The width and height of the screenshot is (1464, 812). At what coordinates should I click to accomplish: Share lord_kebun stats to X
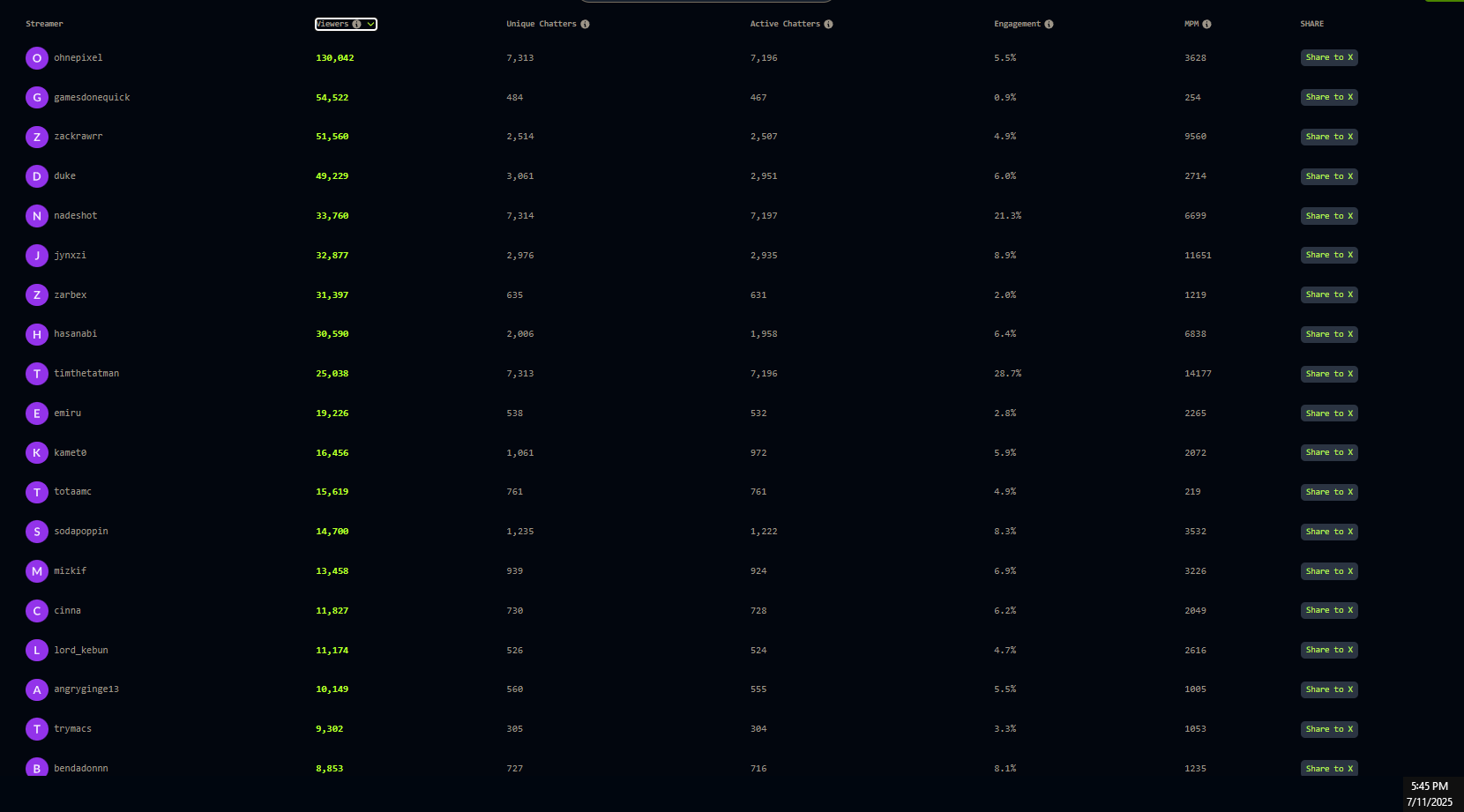1329,650
